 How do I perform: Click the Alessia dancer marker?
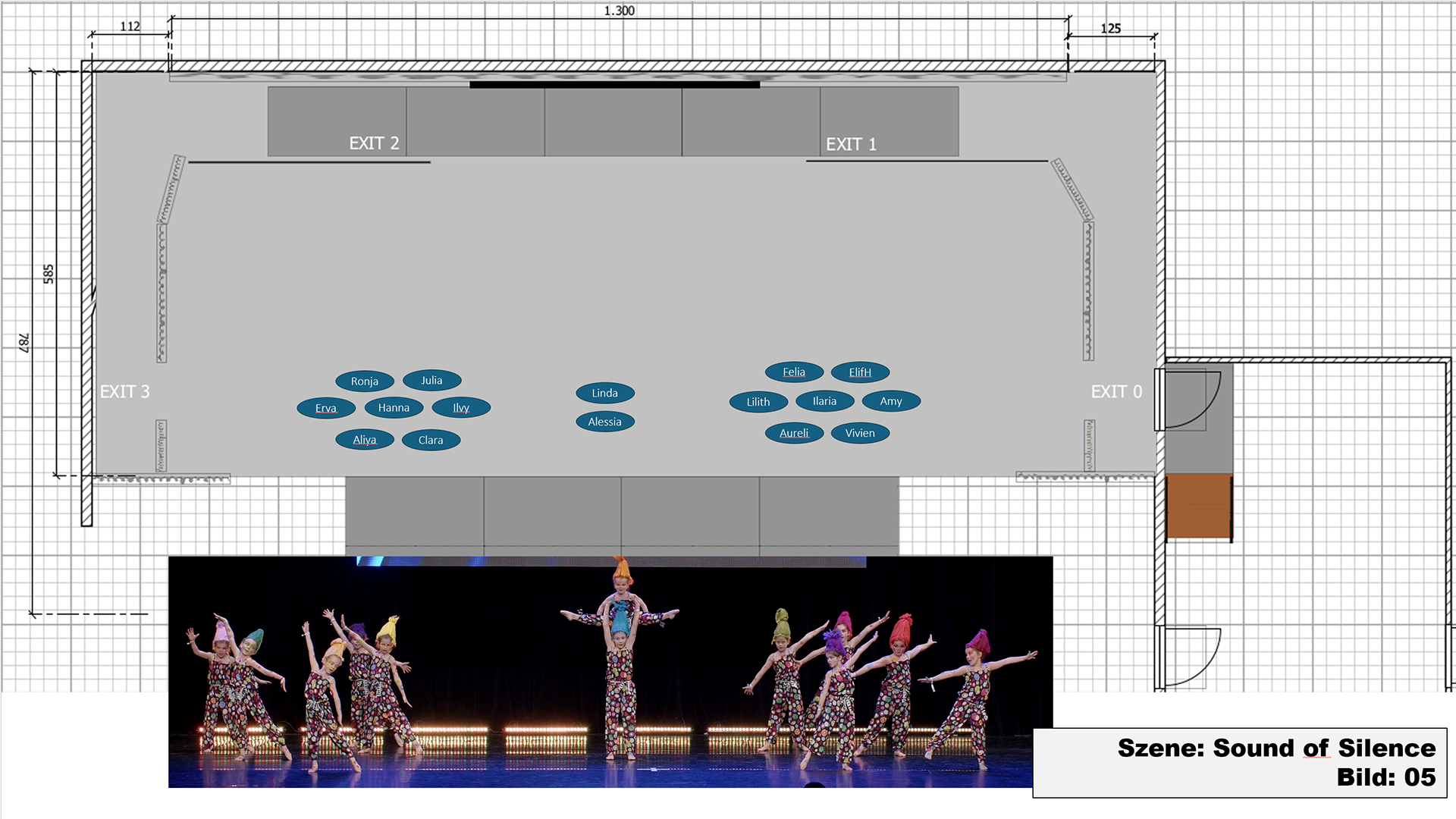coord(604,422)
